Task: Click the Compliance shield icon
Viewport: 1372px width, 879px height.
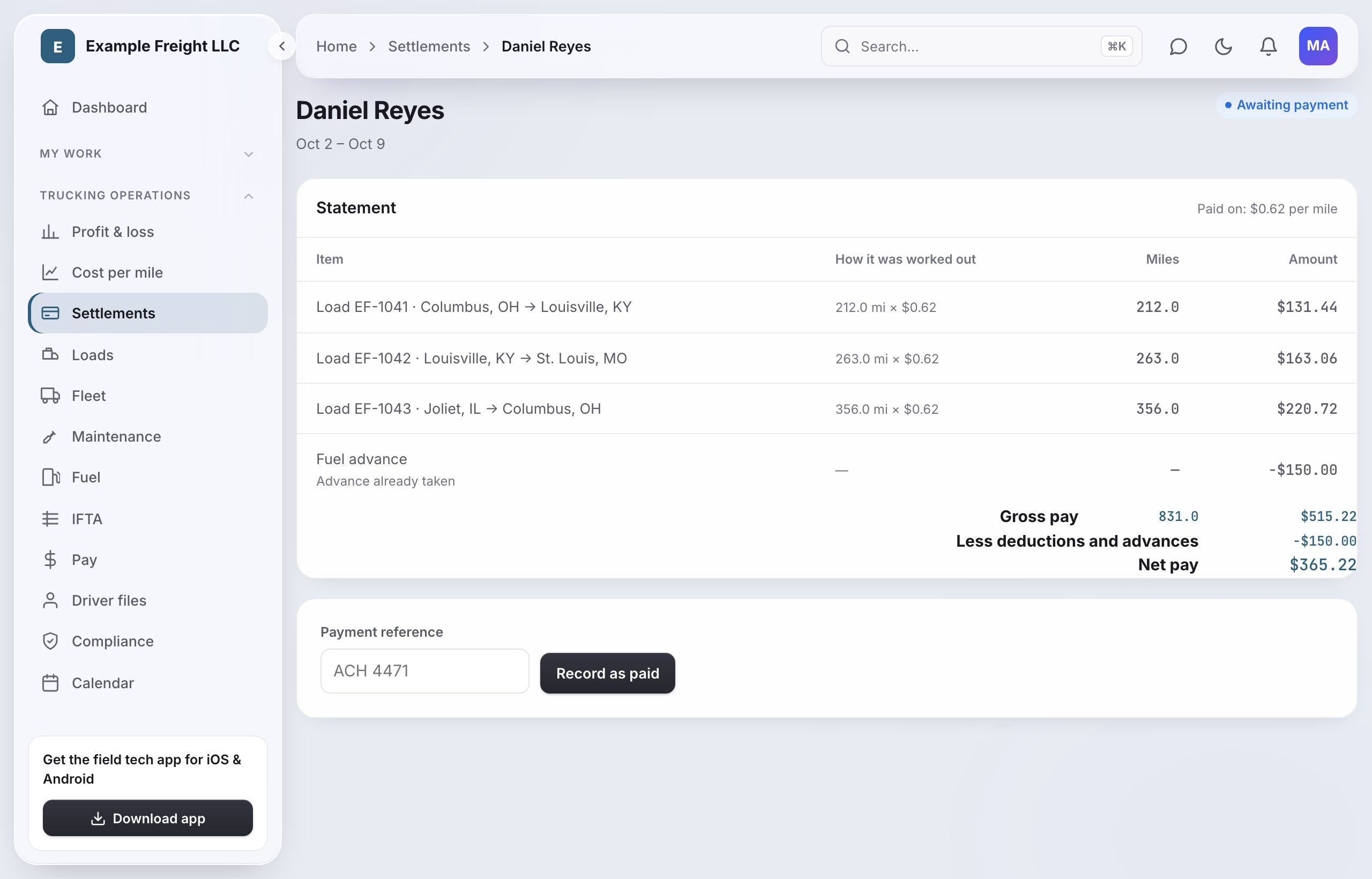Action: tap(50, 641)
